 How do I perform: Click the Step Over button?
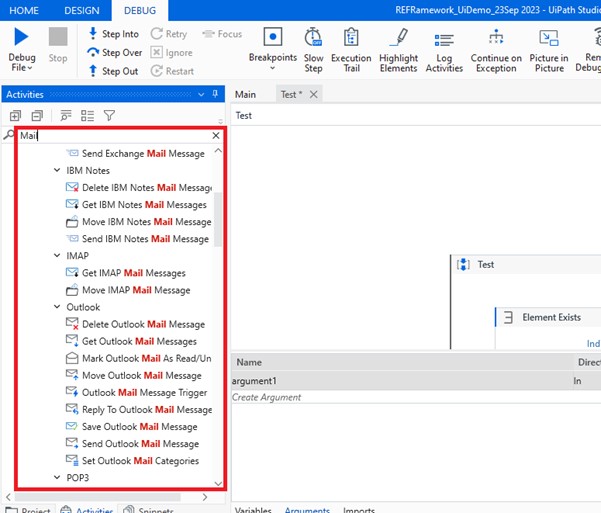pos(115,53)
